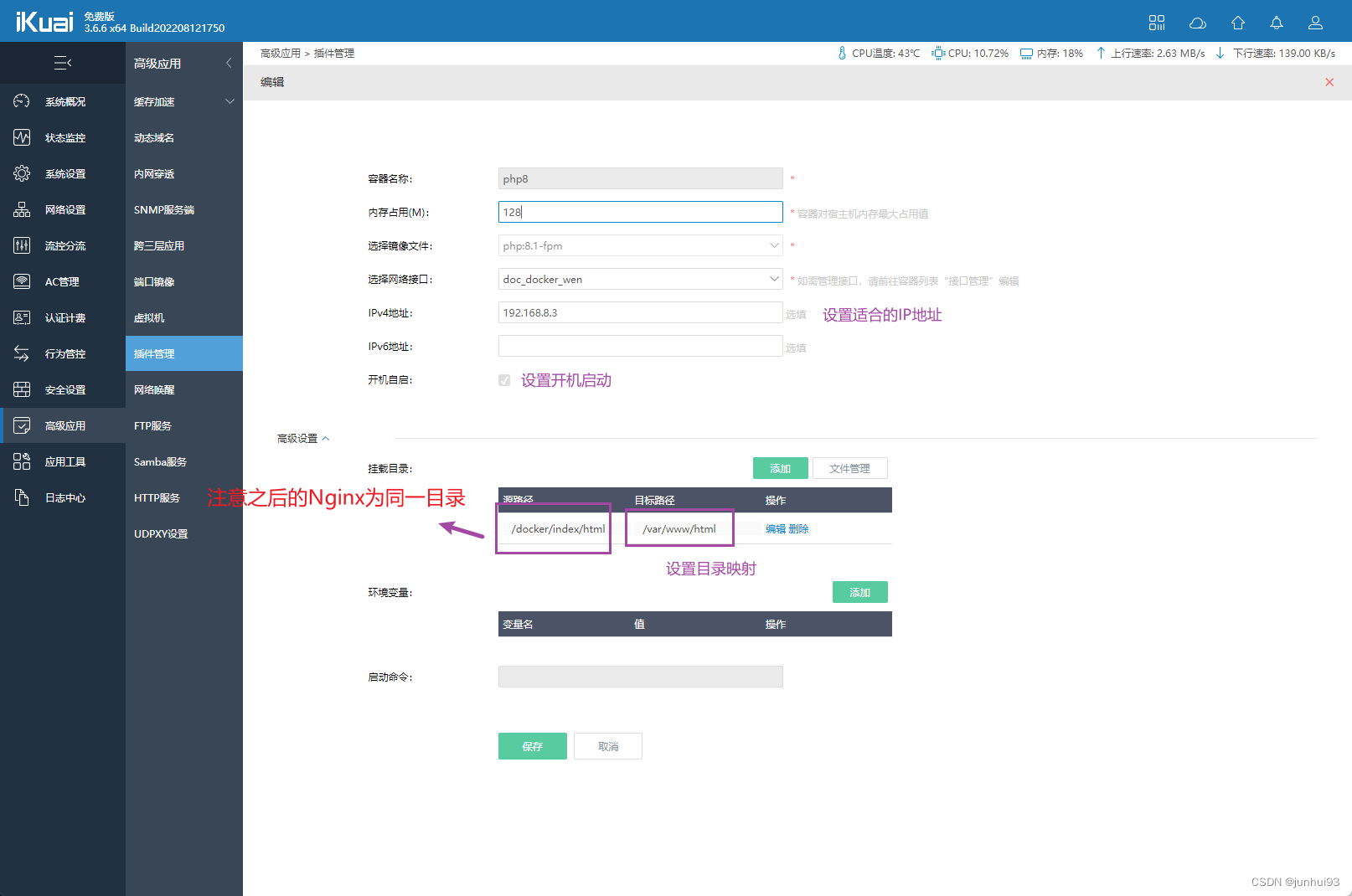Open 应用工具 icon
This screenshot has width=1352, height=896.
point(22,461)
